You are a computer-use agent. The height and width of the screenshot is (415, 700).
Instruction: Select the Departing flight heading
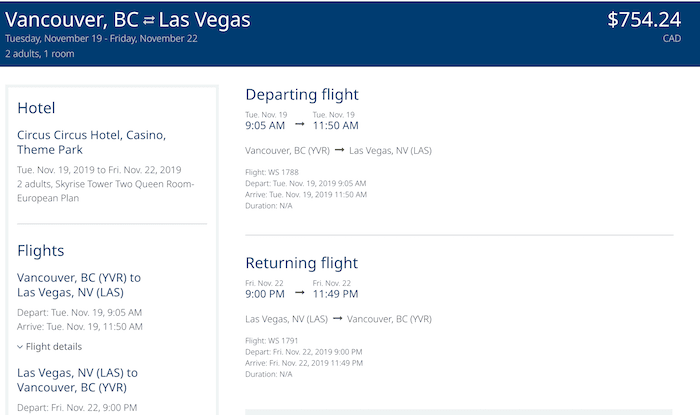click(x=302, y=95)
